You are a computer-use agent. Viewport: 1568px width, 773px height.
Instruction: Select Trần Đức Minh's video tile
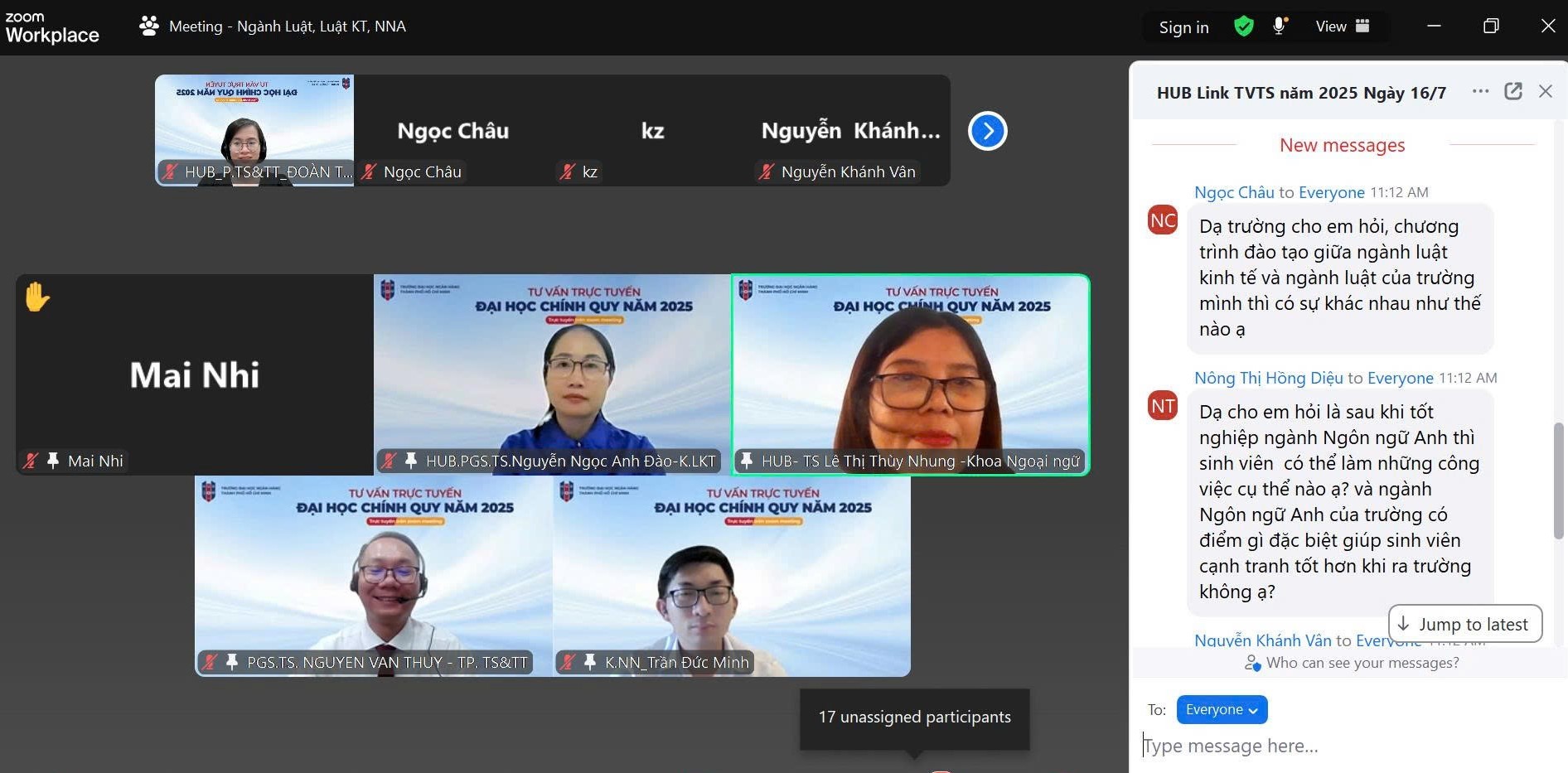coord(732,576)
